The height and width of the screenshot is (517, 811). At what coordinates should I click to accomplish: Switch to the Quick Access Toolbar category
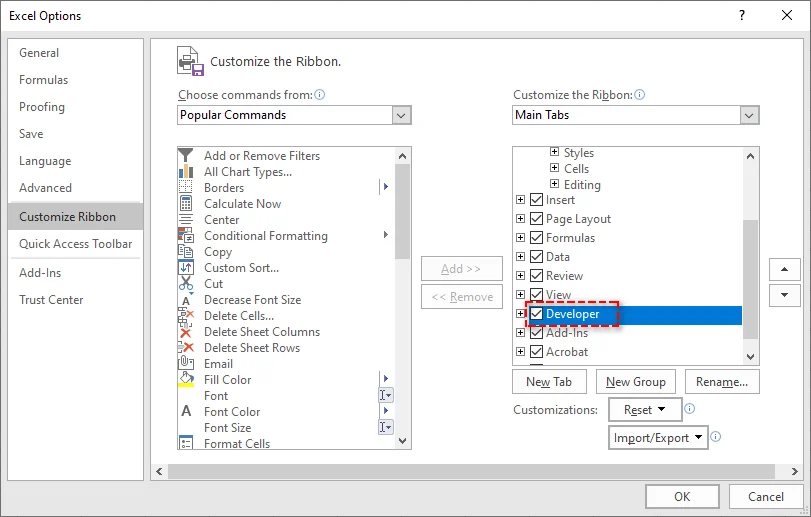[75, 244]
